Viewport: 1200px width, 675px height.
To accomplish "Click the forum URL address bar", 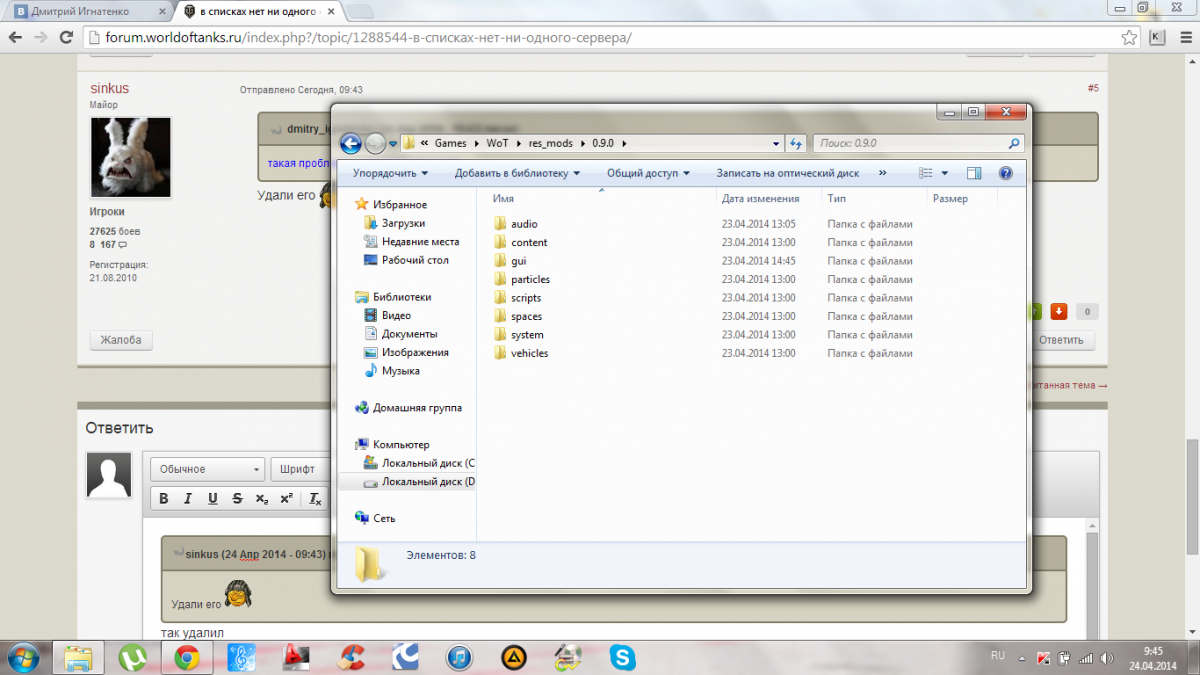I will [600, 38].
